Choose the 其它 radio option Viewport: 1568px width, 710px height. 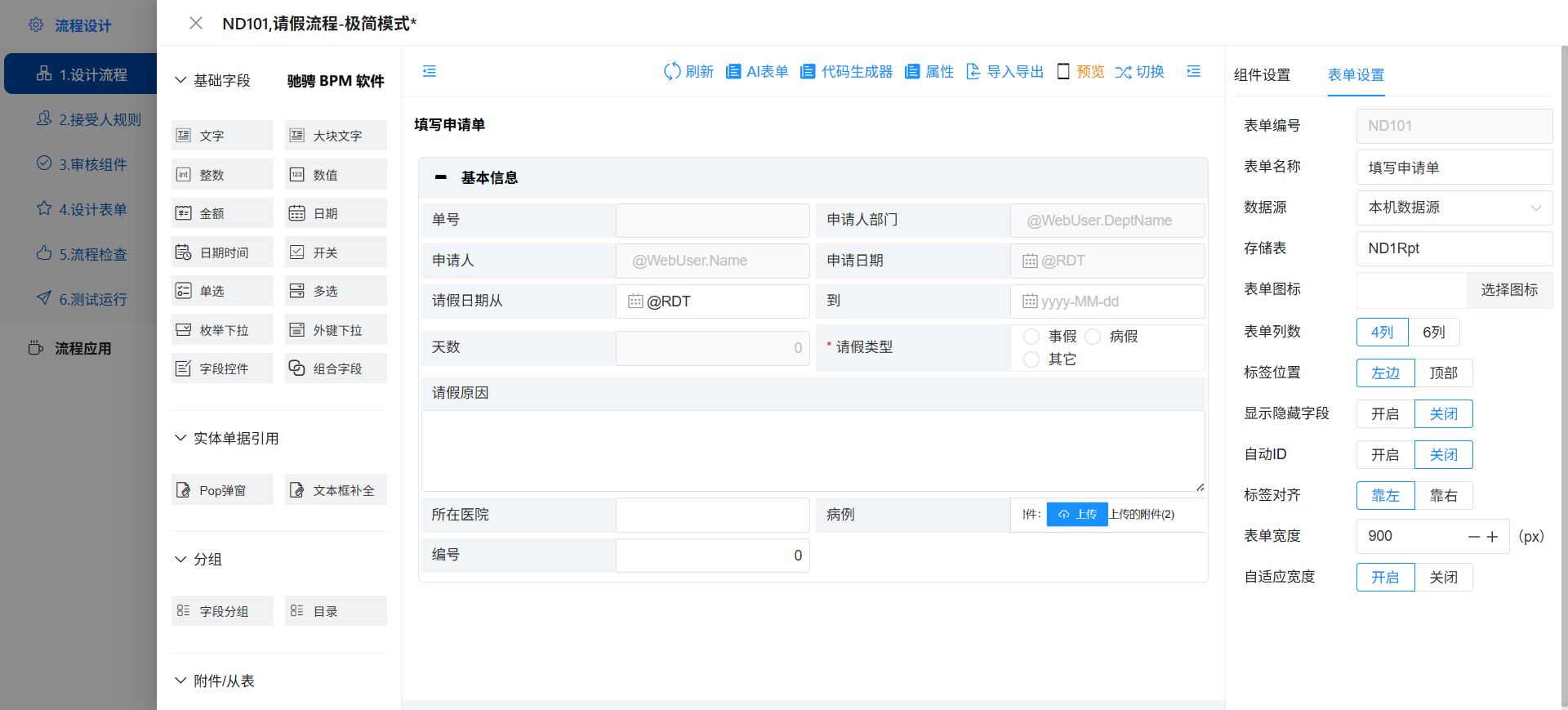(1031, 359)
